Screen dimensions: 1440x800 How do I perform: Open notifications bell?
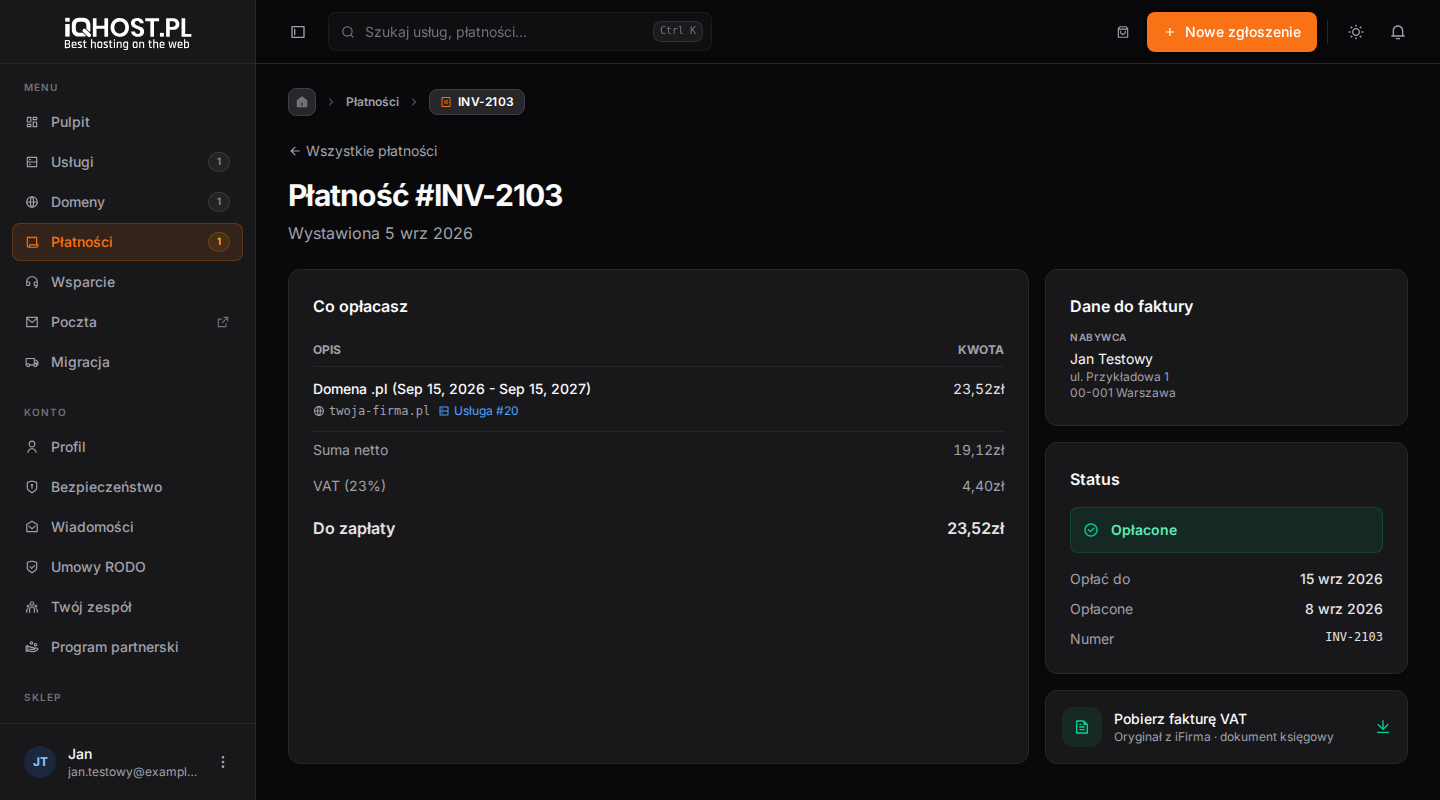click(x=1398, y=32)
